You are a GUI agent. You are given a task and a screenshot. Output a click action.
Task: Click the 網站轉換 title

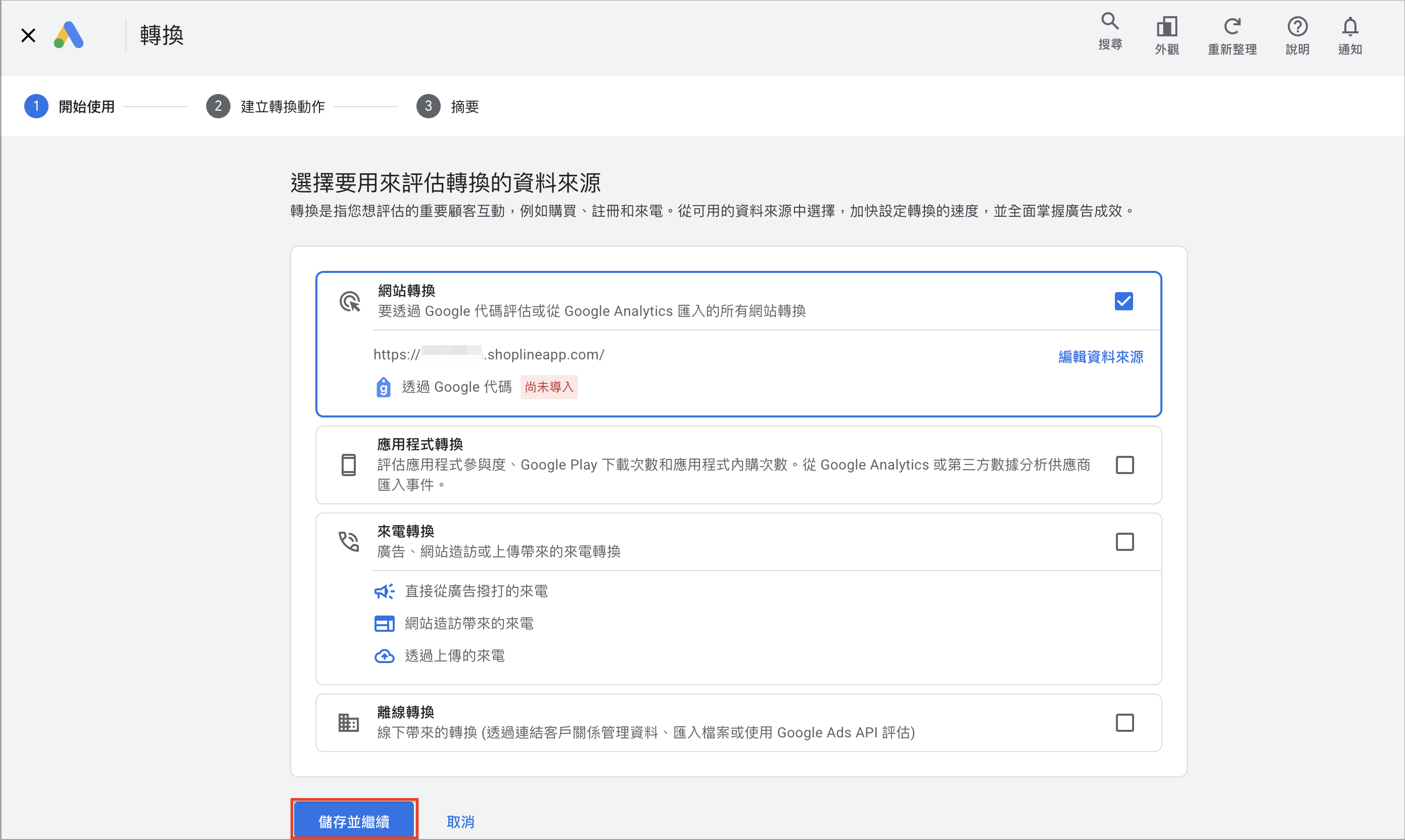click(x=406, y=291)
